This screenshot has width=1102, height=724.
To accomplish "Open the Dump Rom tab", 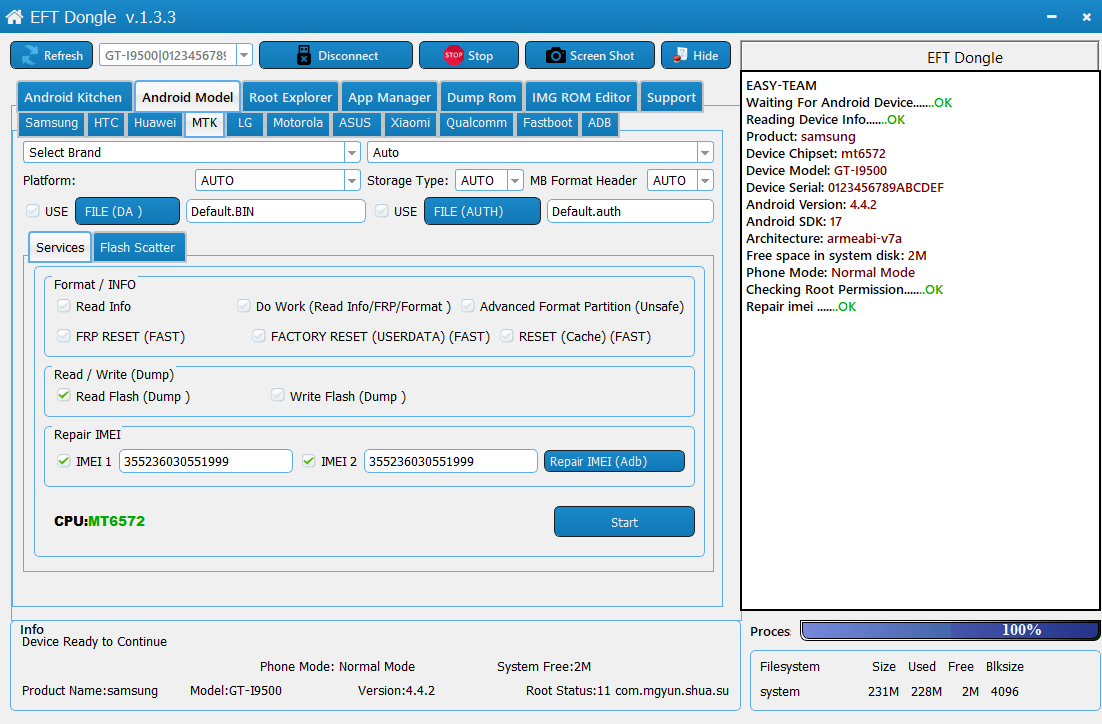I will [481, 97].
